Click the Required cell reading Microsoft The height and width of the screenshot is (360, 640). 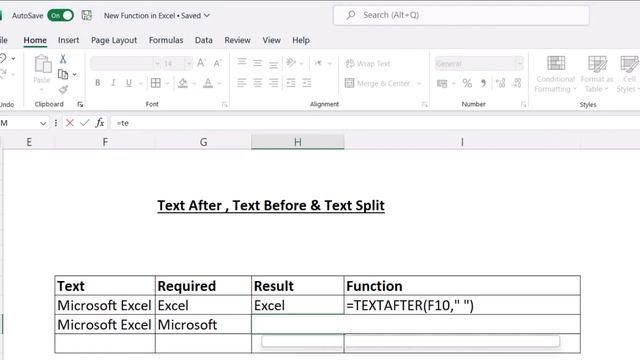coord(203,324)
